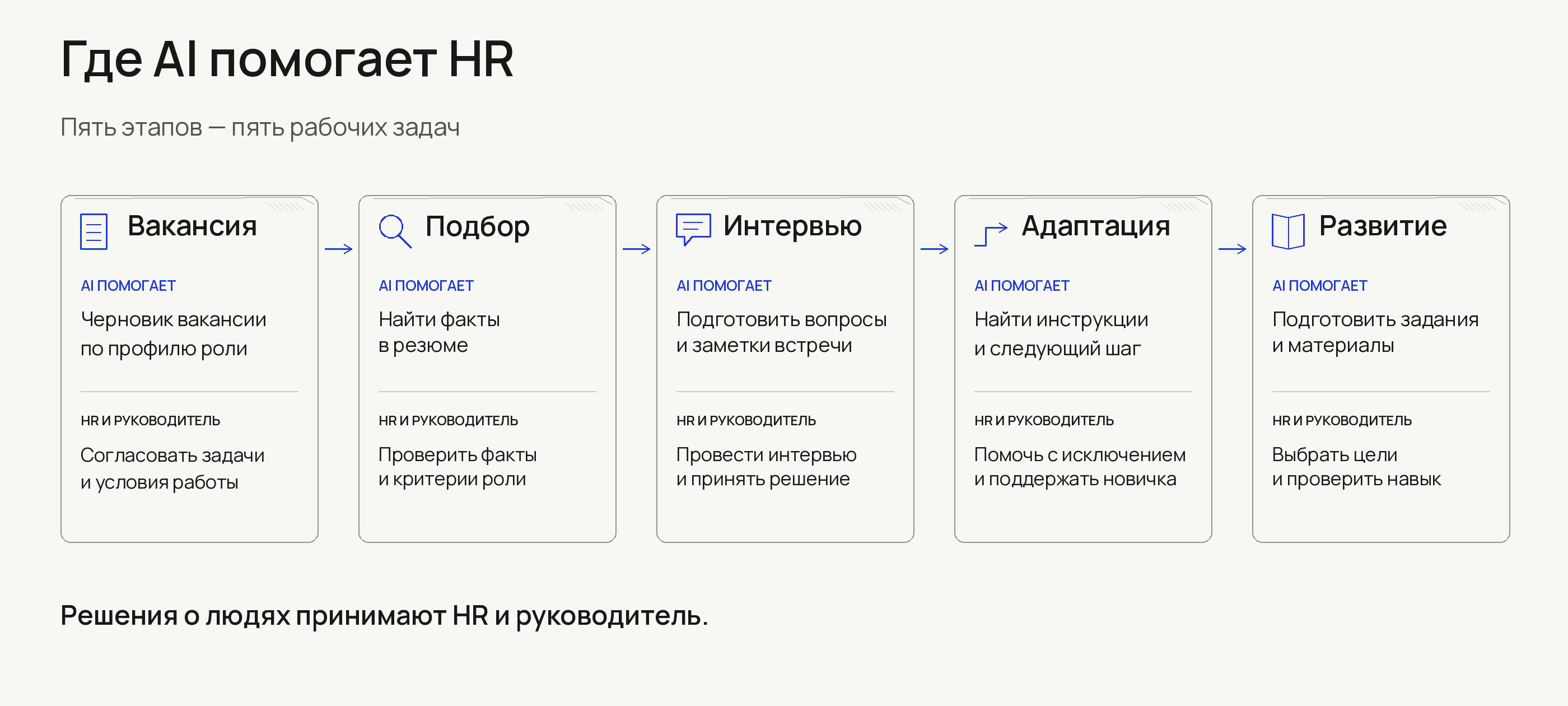Click HR И РУКОВОДИТЕЛЬ label in Вакансия card

(150, 420)
